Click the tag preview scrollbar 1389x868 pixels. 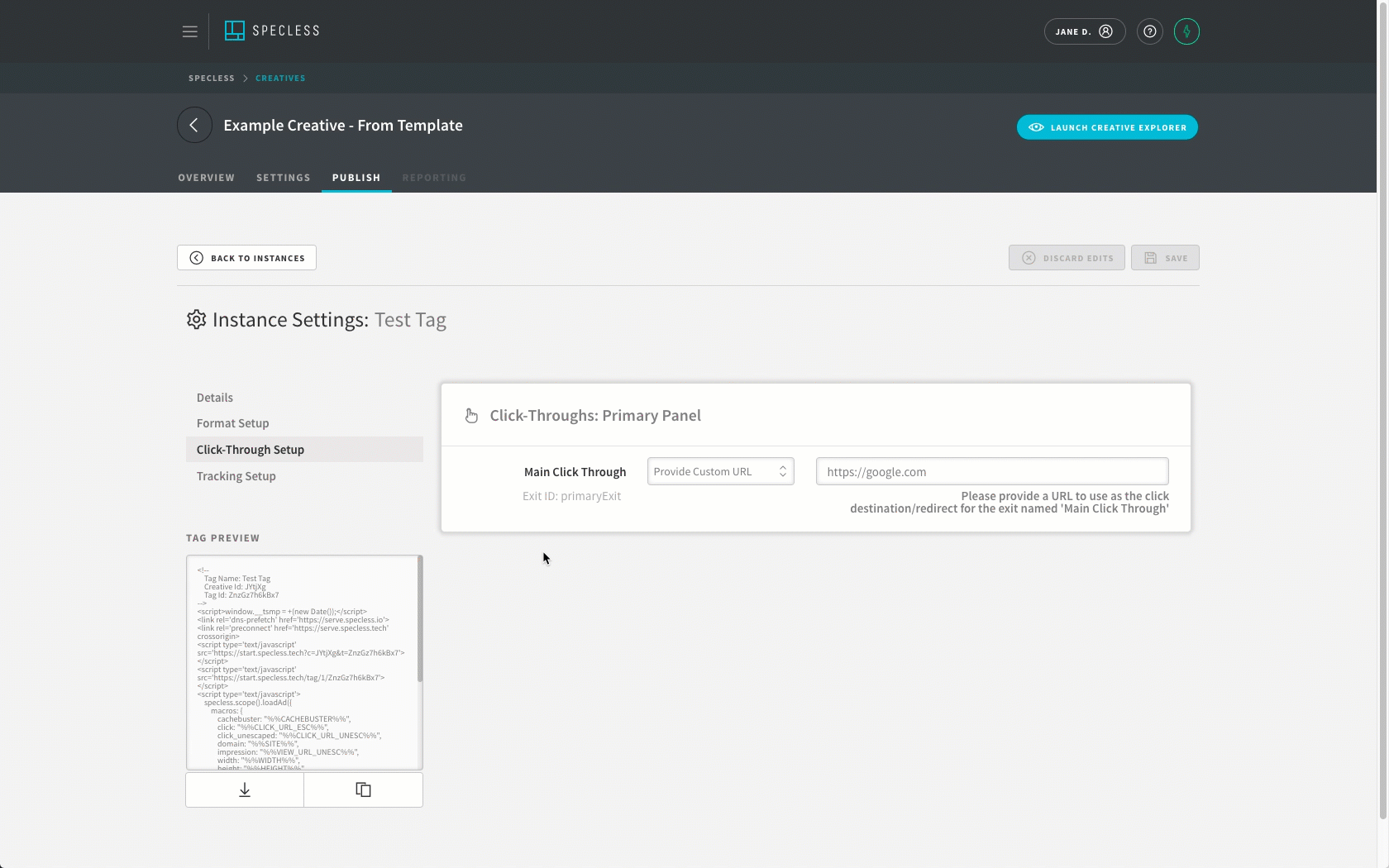[x=420, y=618]
